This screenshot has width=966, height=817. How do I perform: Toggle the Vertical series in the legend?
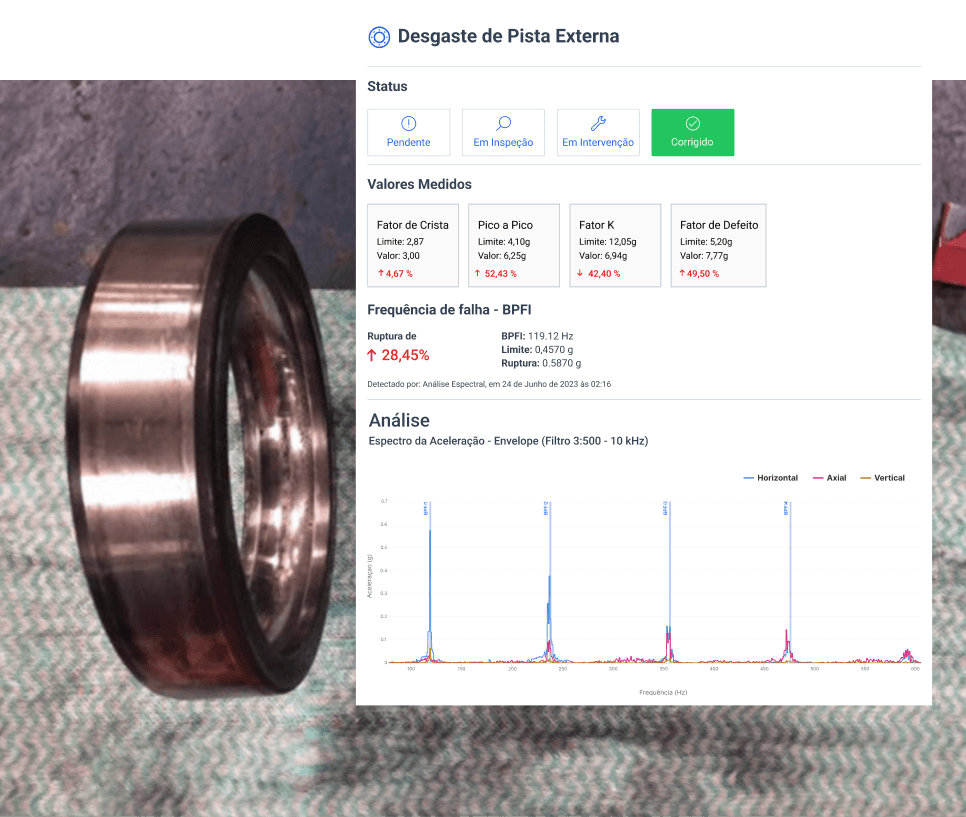(885, 478)
